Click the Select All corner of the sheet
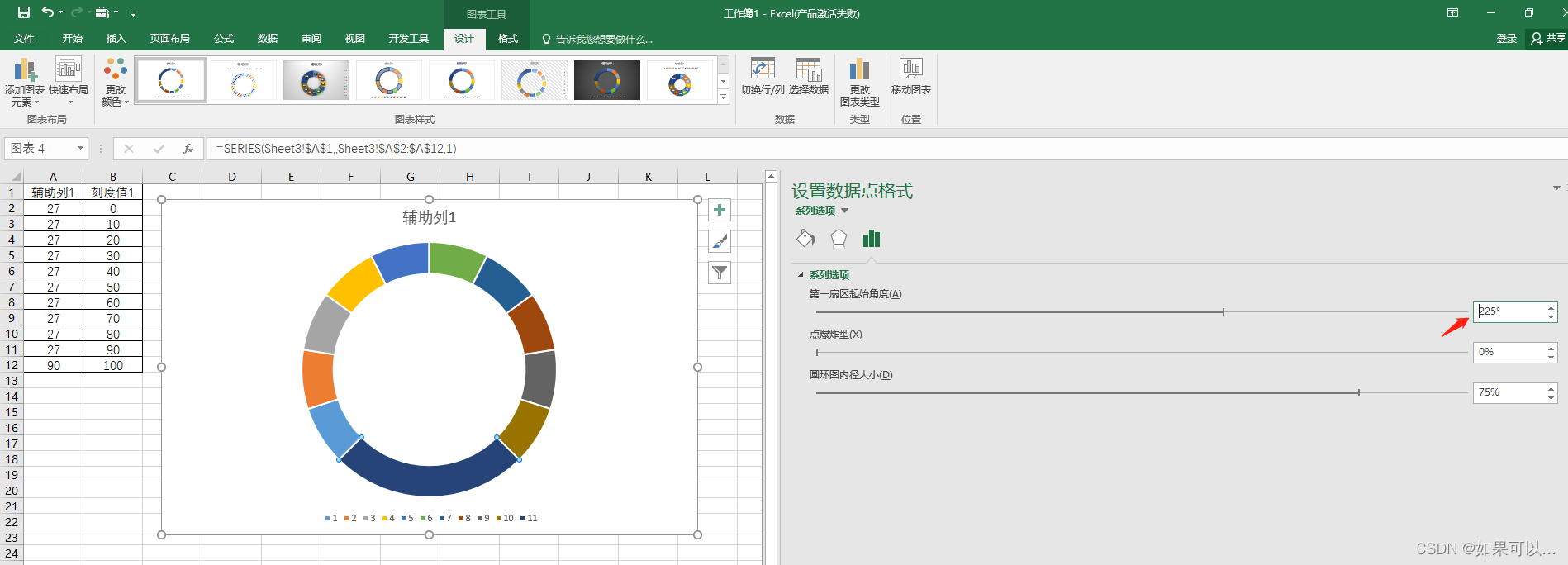The height and width of the screenshot is (565, 1568). [x=12, y=177]
